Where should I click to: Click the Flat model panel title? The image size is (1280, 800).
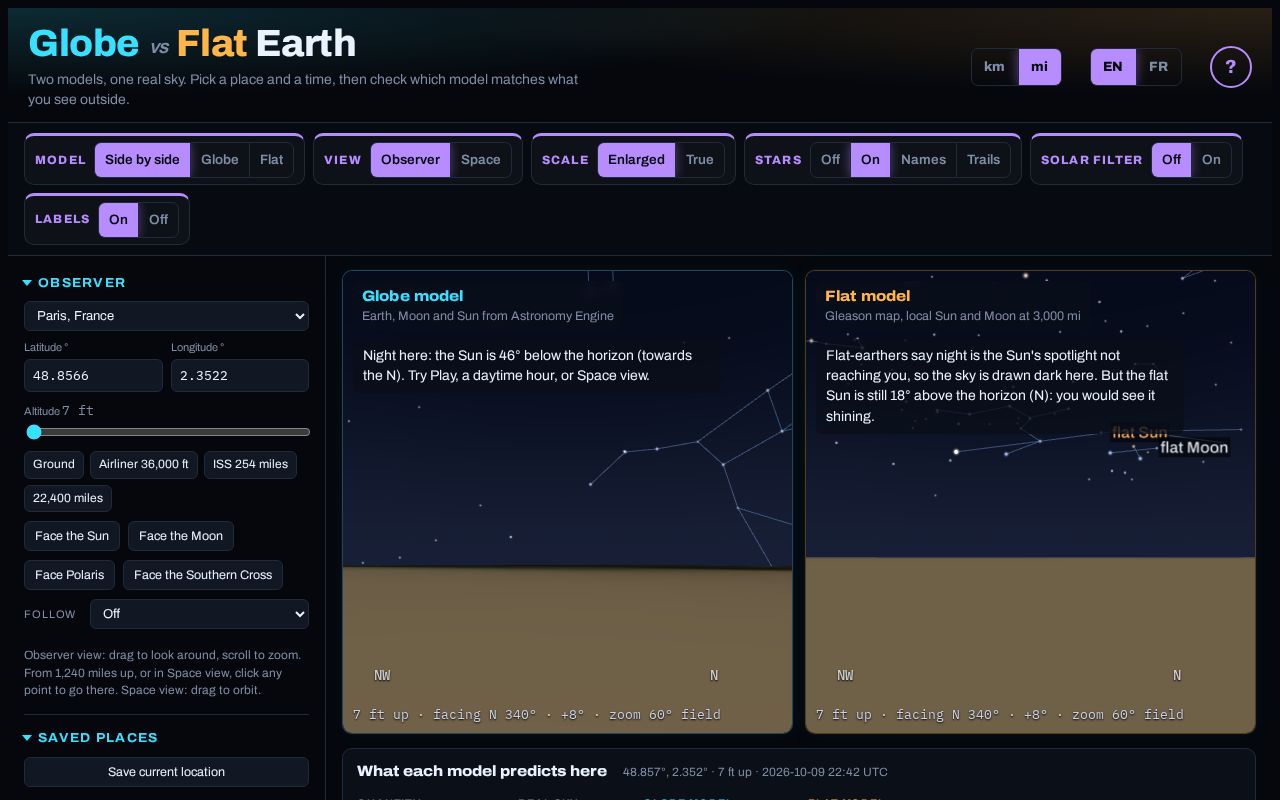(x=867, y=296)
